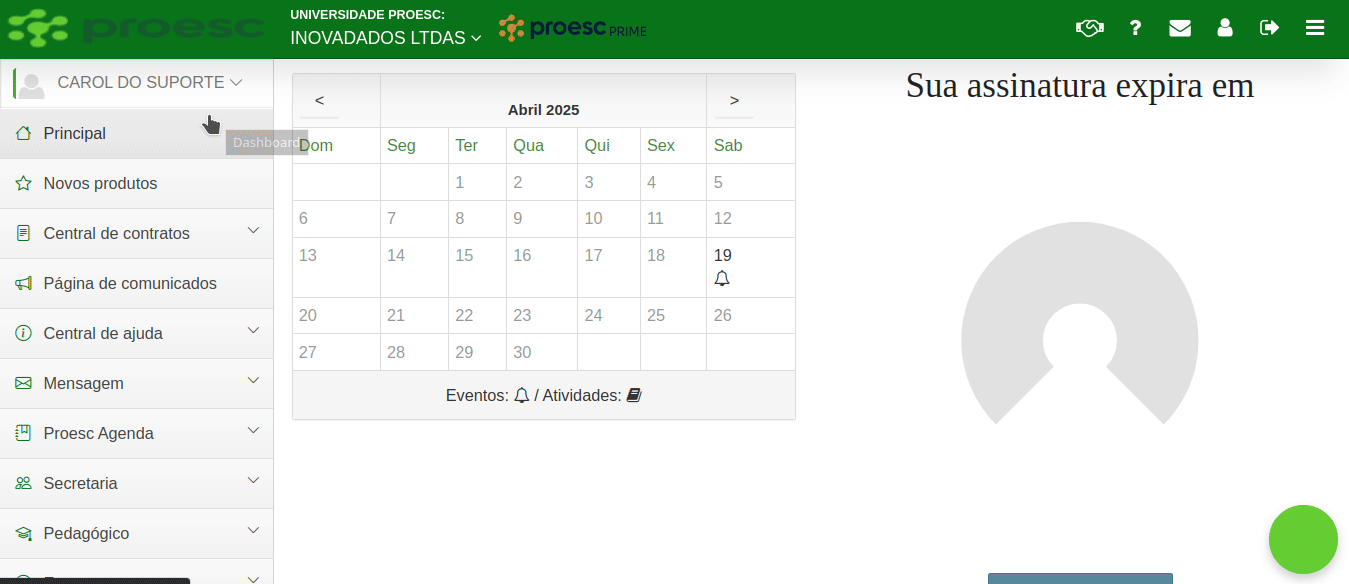Open the INOVADADOS LTDAS unit dropdown
The image size is (1349, 584).
[386, 38]
